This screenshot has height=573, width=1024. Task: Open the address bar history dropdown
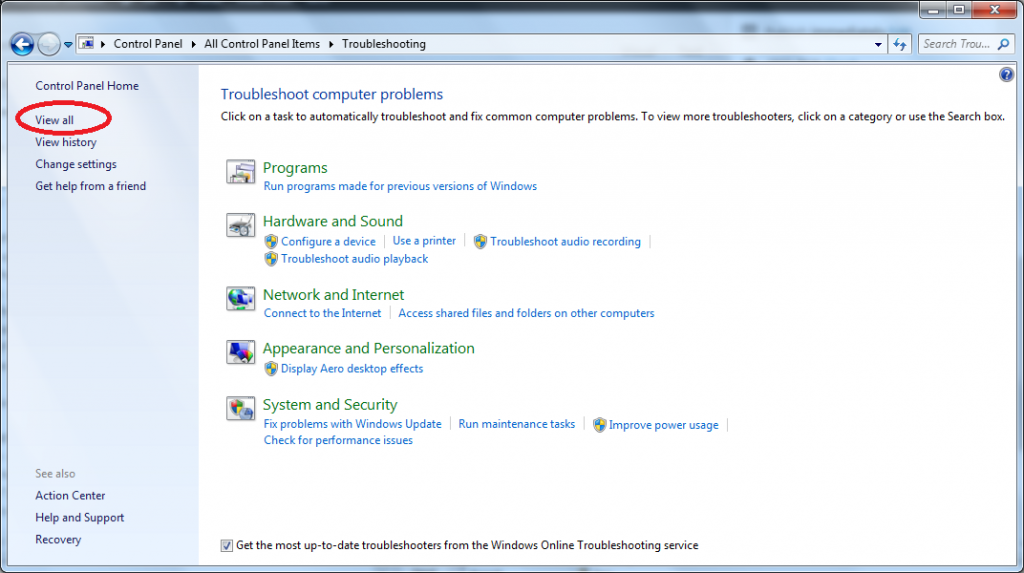[878, 44]
